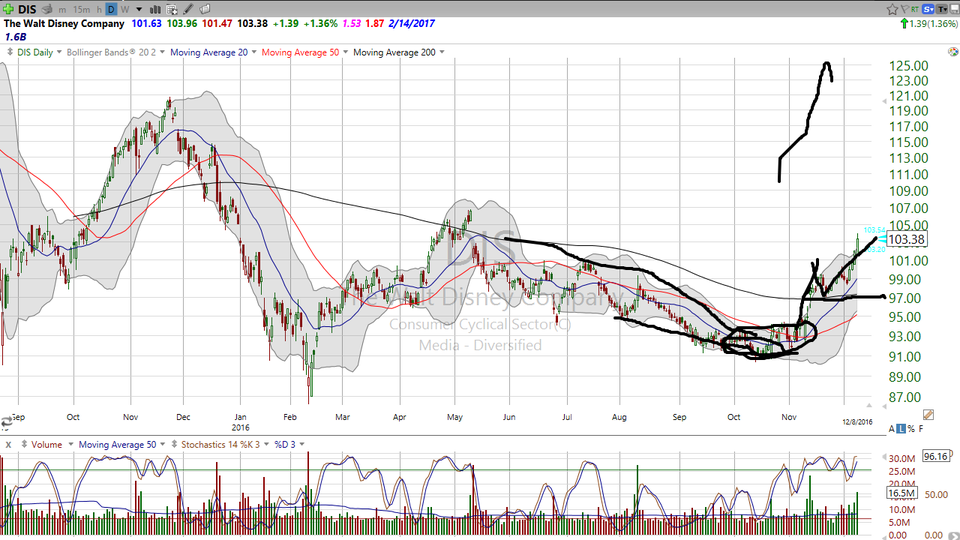
Task: Open the blue S dropdown
Action: tap(929, 9)
